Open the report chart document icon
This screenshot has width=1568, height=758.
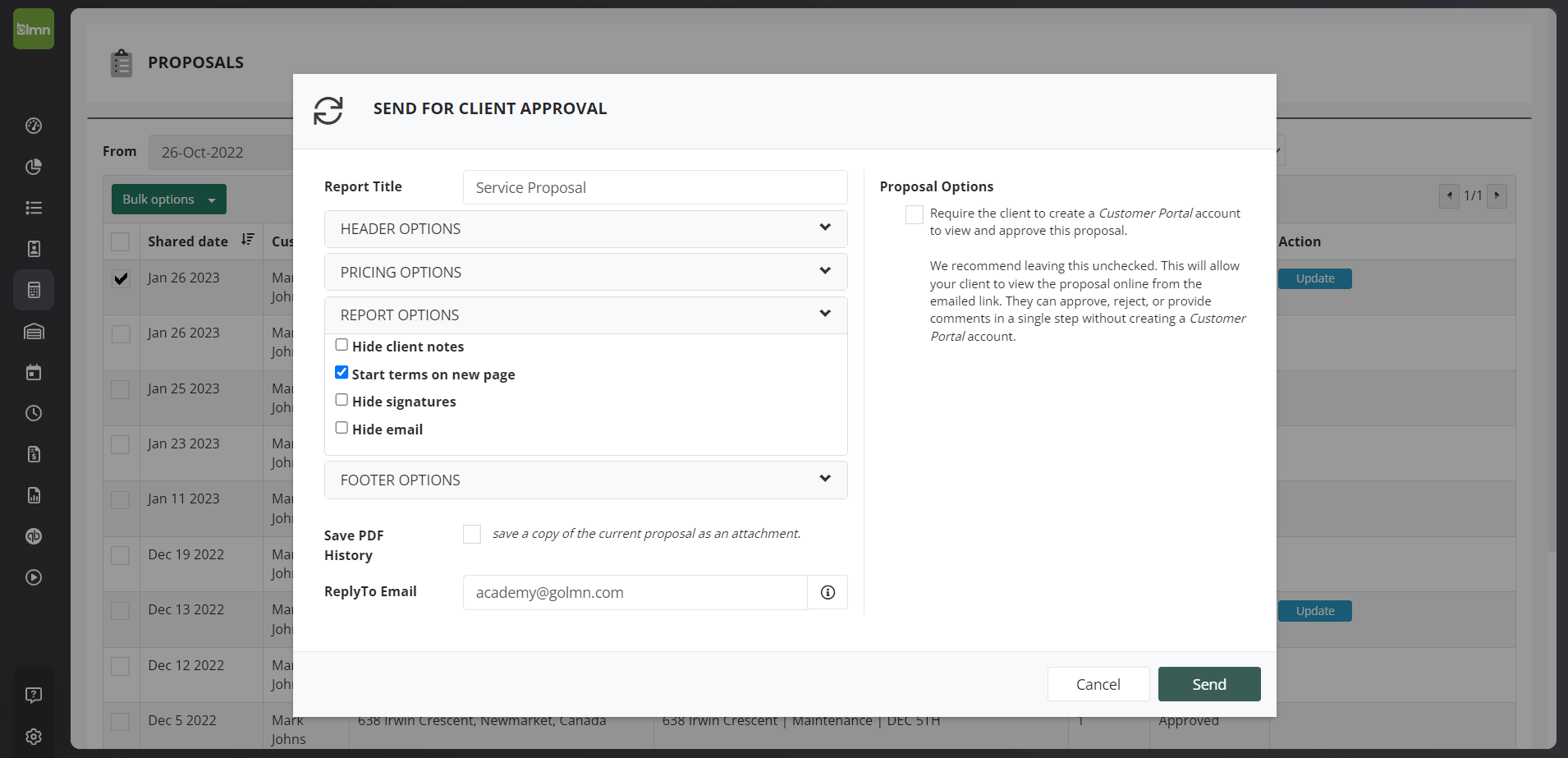coord(34,495)
